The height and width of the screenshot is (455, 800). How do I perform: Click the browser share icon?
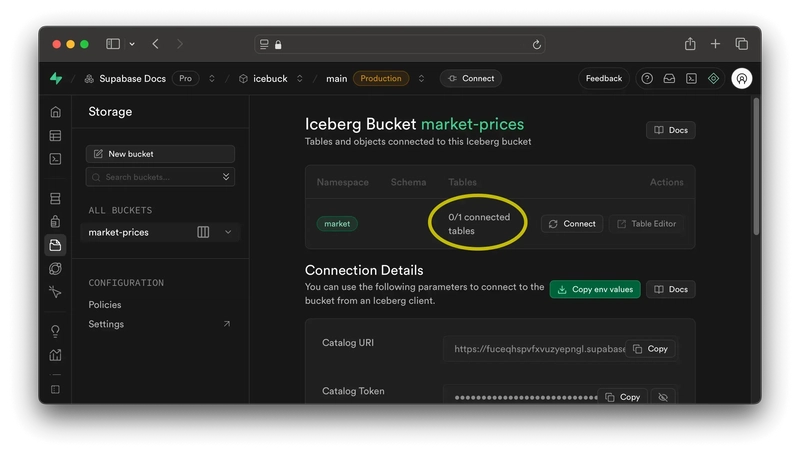pyautogui.click(x=690, y=44)
